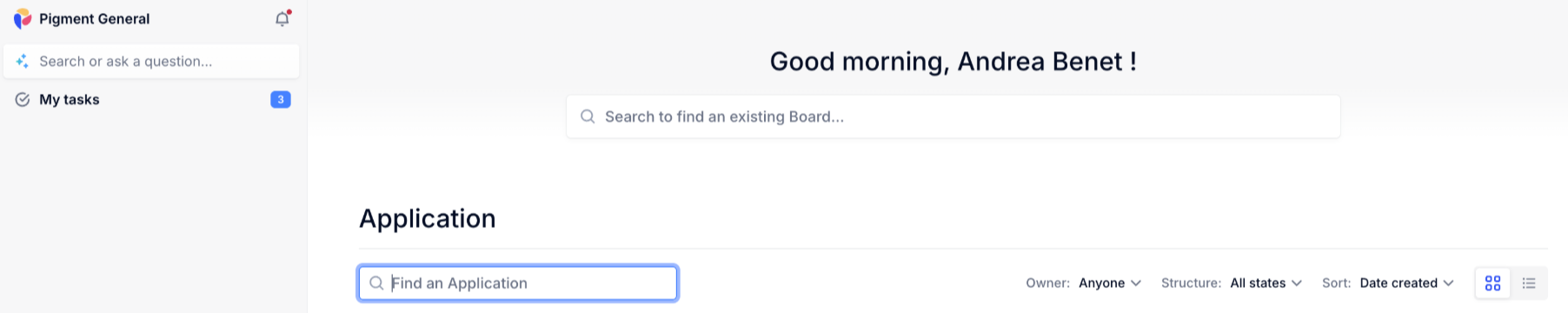Open the Sort Date created dropdown
1568x313 pixels.
pos(1406,283)
